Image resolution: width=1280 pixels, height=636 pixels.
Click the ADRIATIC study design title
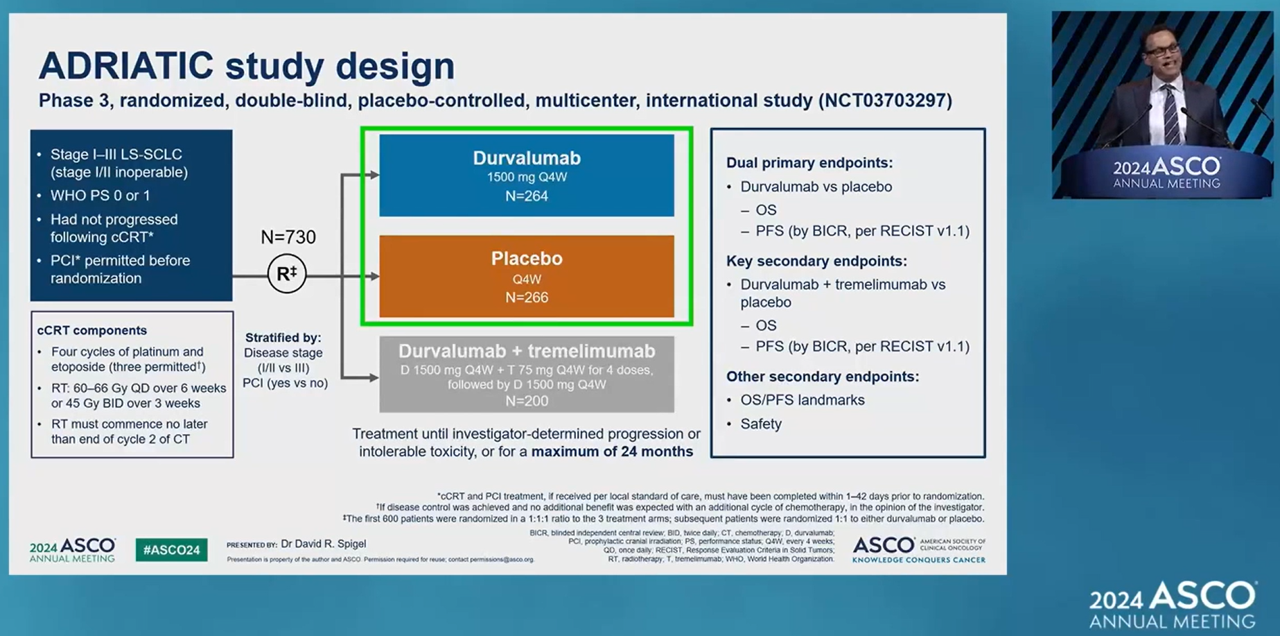tap(246, 66)
